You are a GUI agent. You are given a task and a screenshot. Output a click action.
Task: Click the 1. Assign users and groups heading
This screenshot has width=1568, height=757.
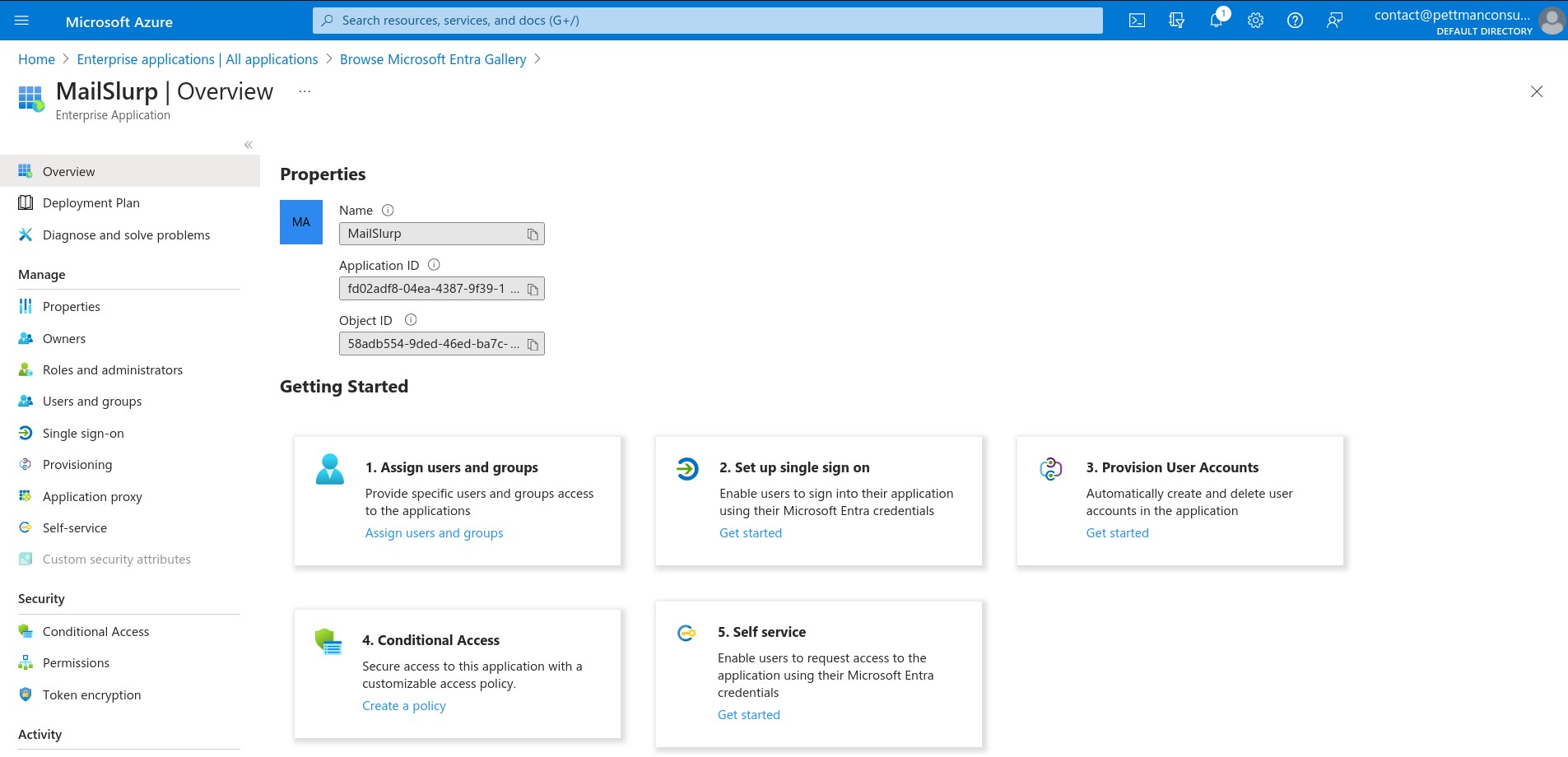(x=452, y=467)
